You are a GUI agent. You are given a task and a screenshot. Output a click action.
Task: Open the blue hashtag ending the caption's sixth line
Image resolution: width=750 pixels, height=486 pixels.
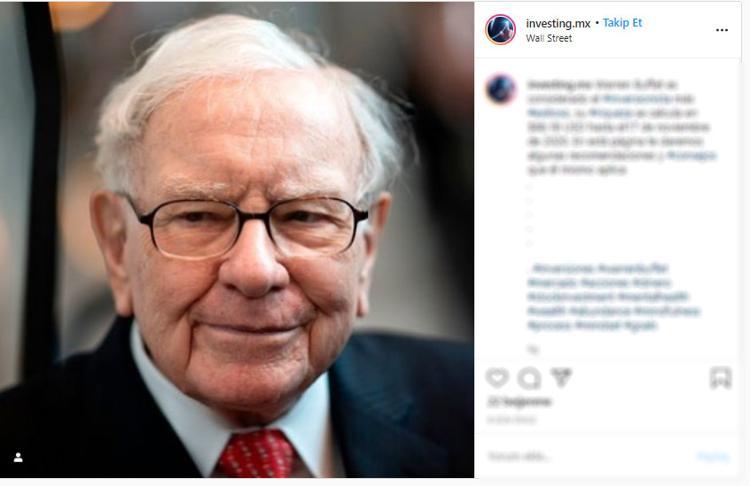pos(691,155)
